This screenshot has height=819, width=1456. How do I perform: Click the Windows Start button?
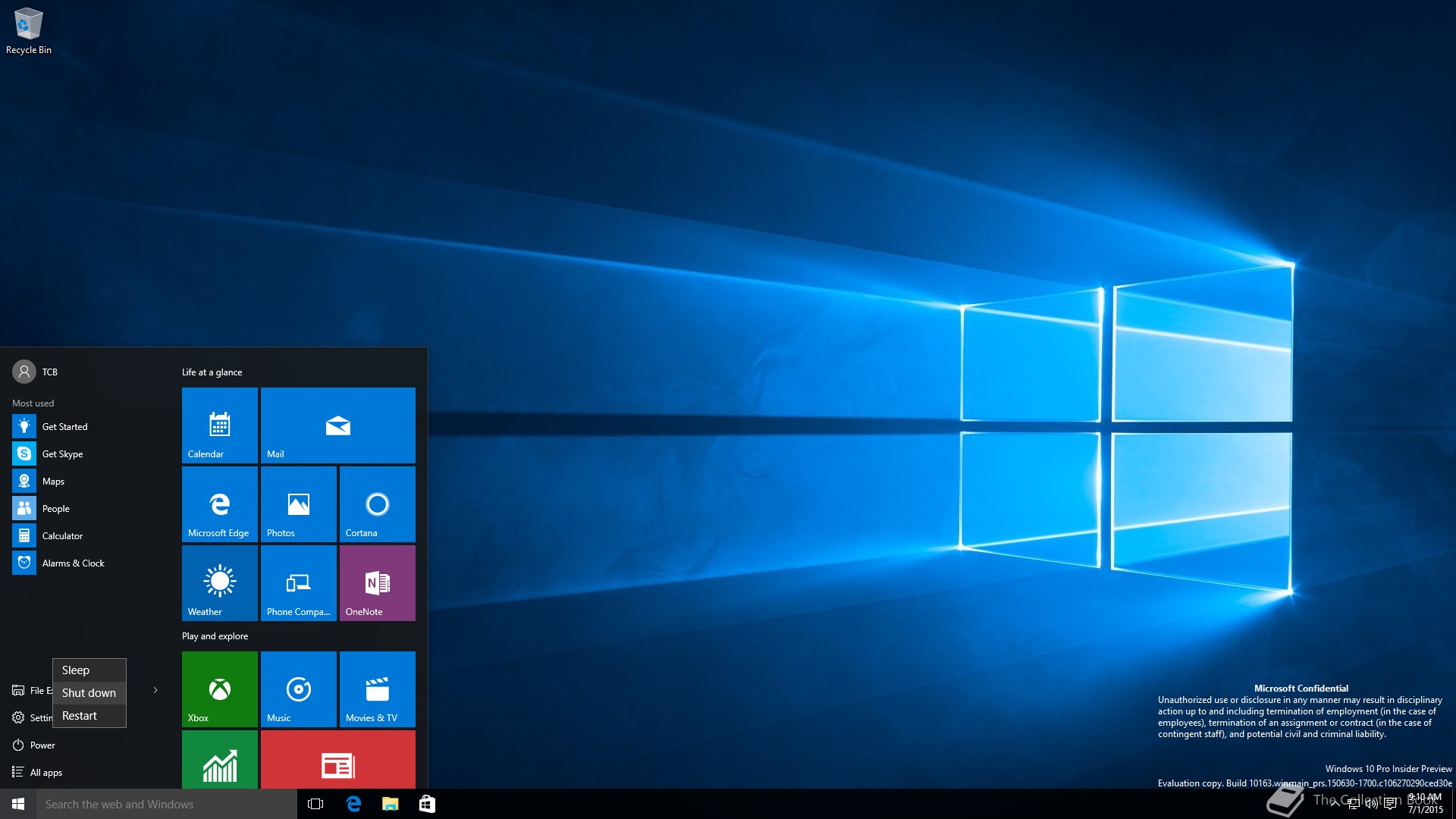(18, 804)
